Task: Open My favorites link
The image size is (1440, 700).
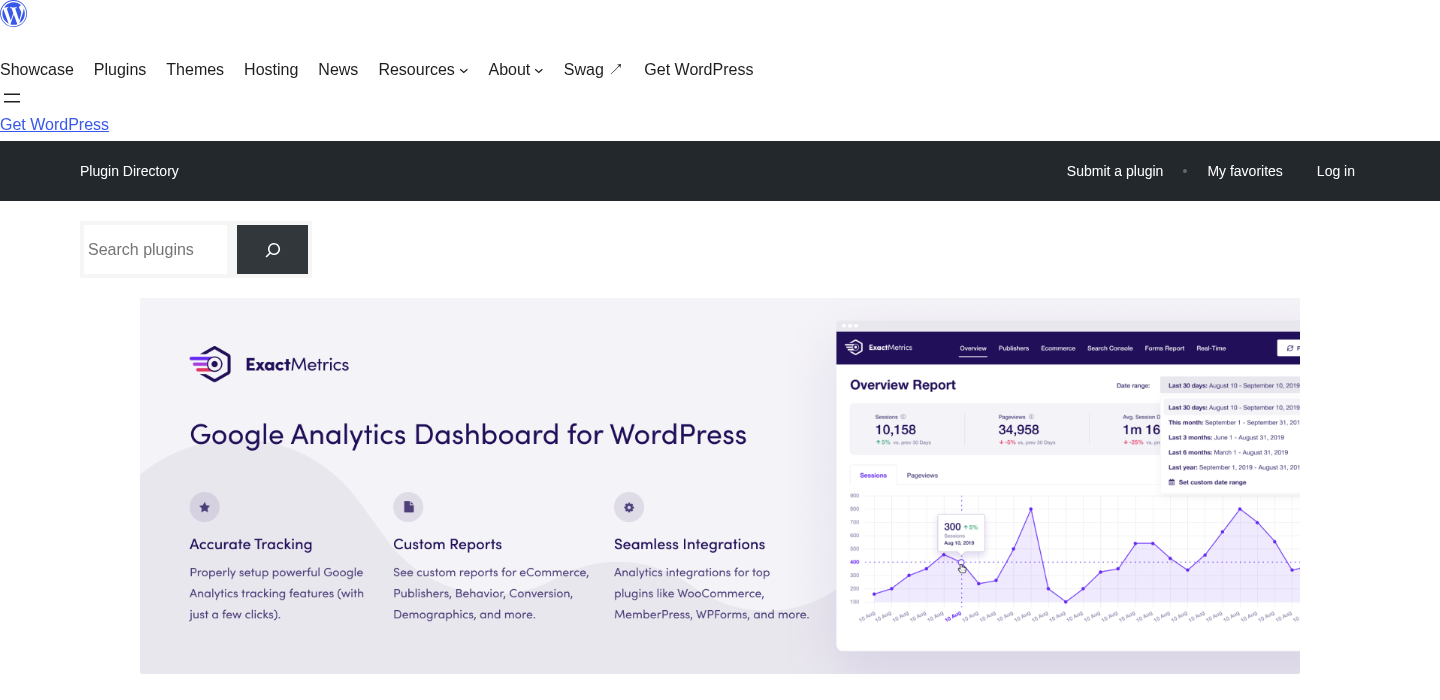Action: click(1245, 171)
